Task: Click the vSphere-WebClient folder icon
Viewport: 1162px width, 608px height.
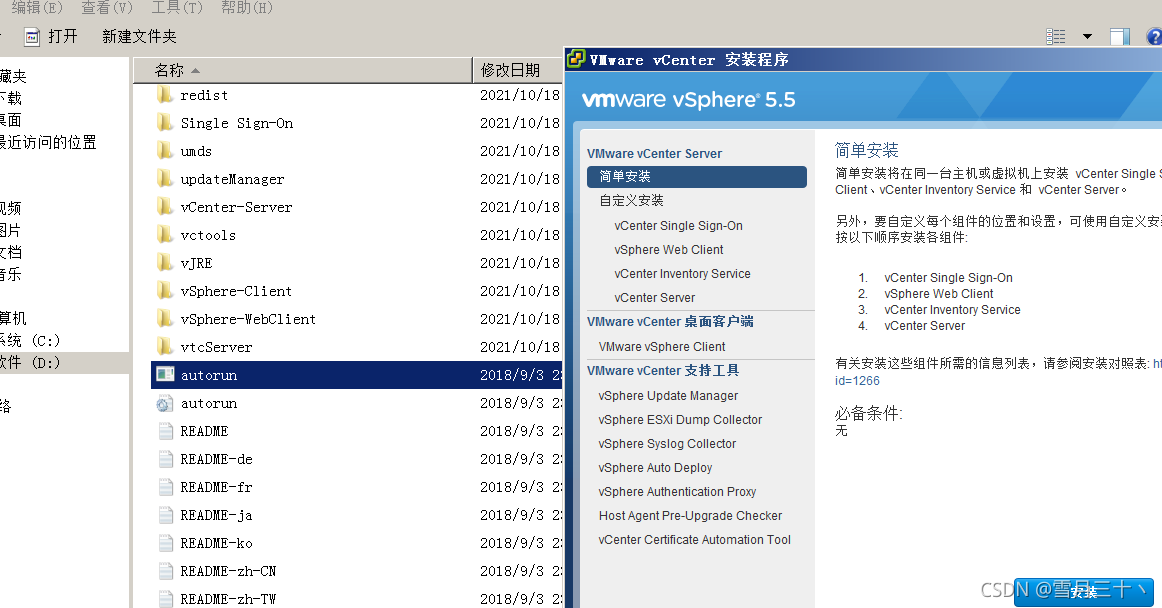Action: (x=165, y=319)
